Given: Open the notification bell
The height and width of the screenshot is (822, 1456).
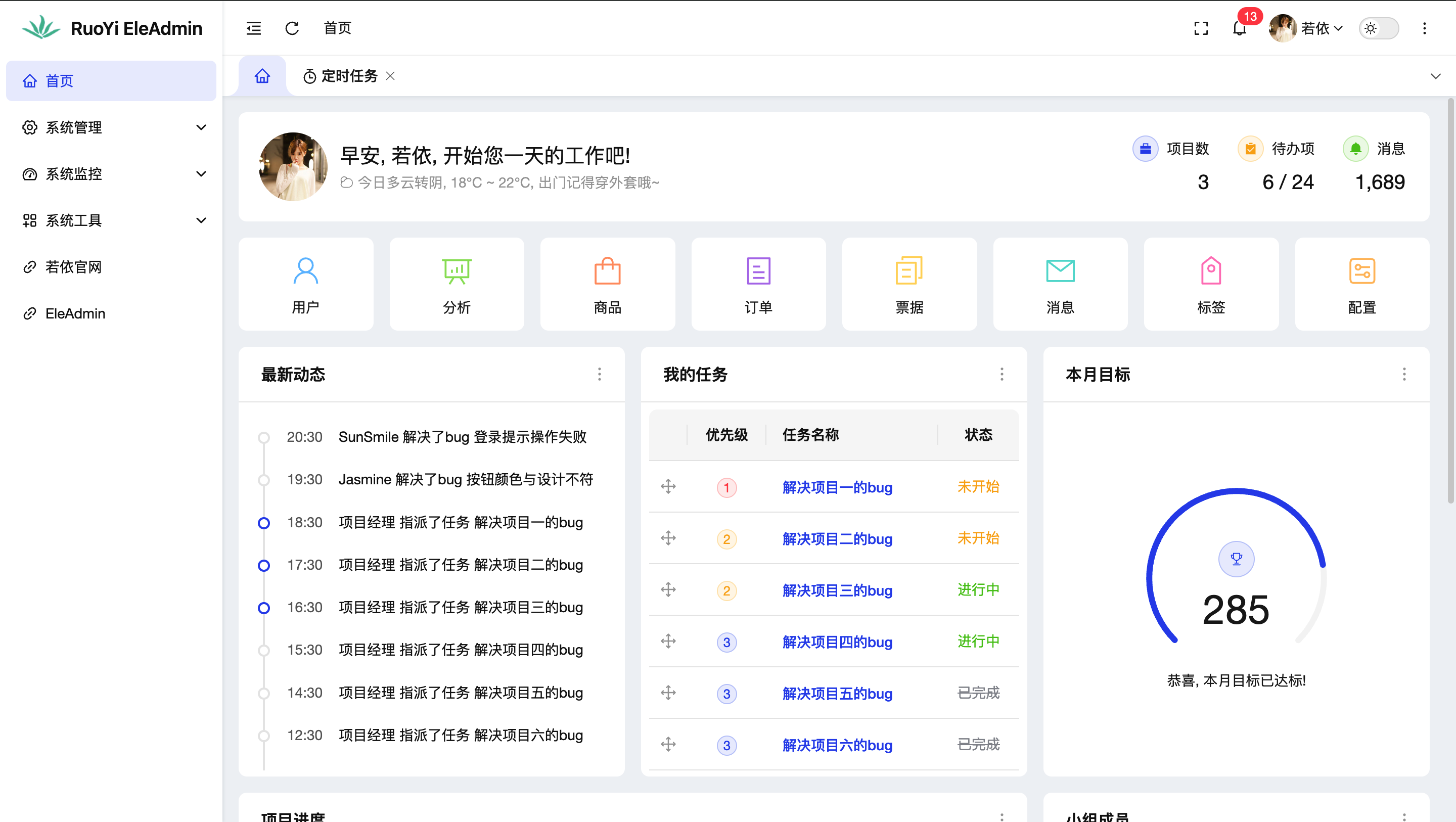Looking at the screenshot, I should 1240,28.
